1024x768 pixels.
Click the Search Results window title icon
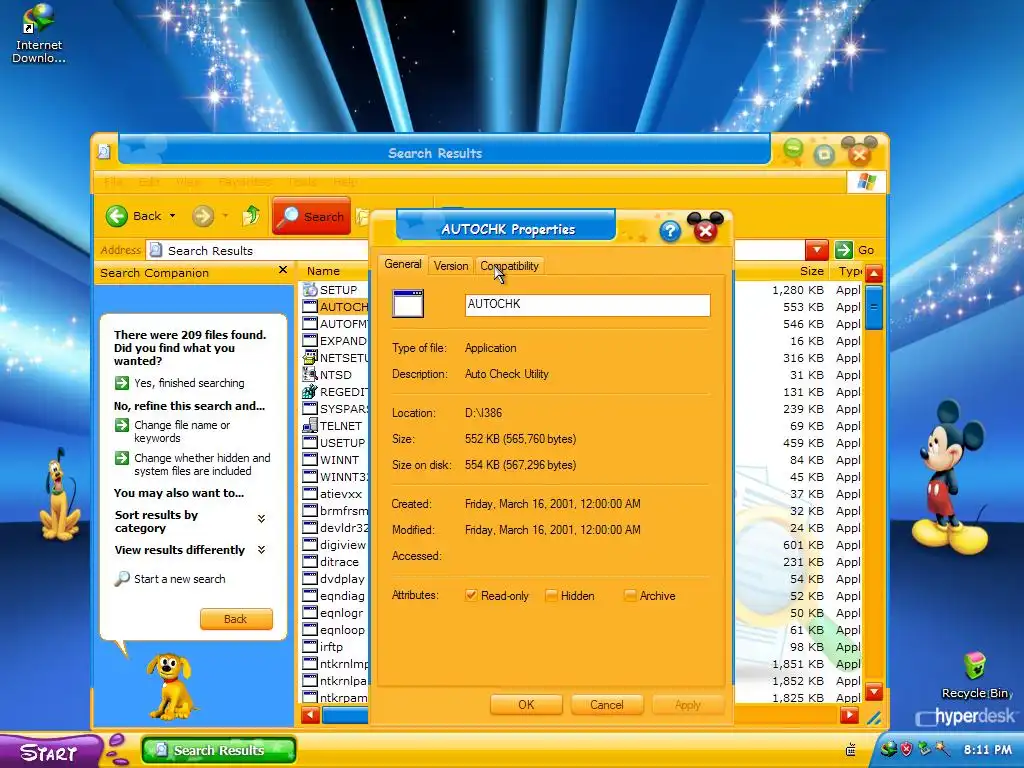104,153
